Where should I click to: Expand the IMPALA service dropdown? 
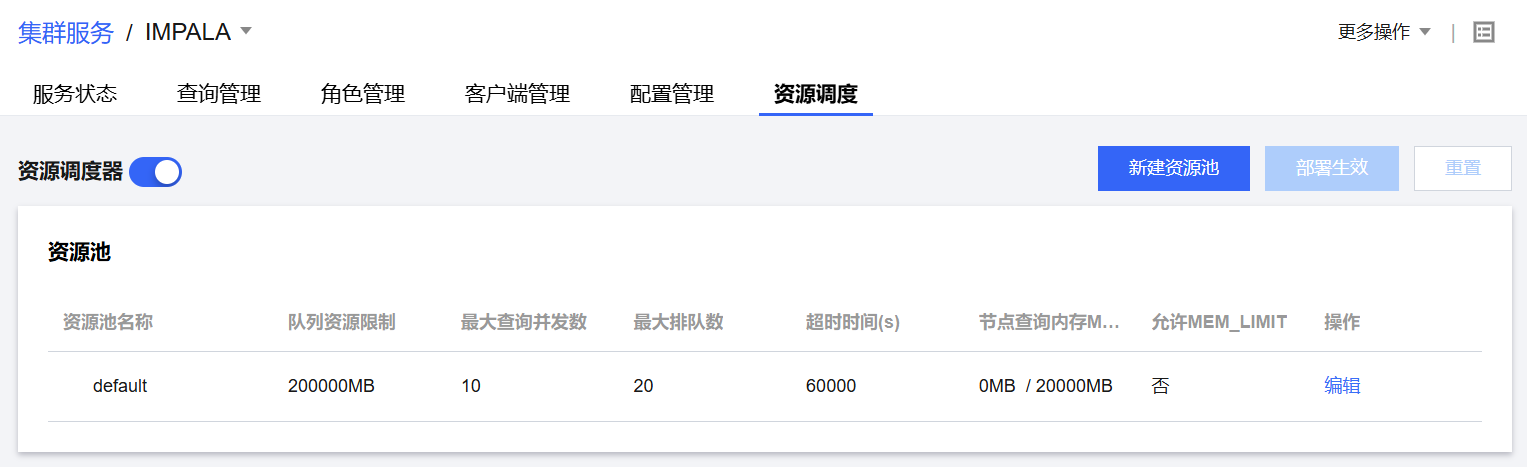tap(246, 31)
